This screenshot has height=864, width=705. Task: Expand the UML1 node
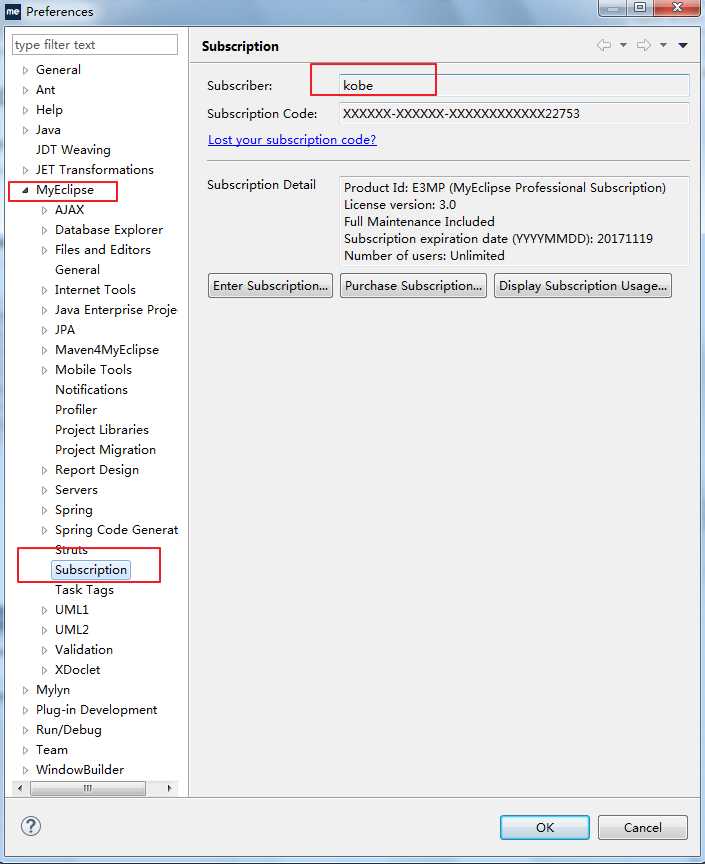coord(45,611)
